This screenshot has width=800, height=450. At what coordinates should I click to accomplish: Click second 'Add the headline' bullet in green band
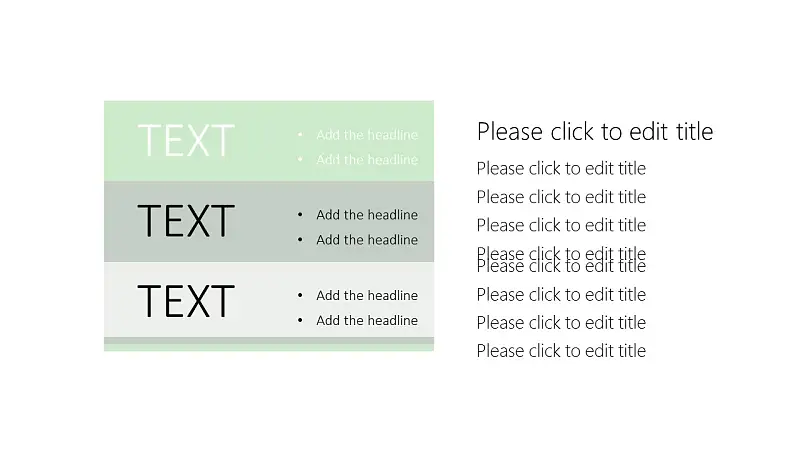(367, 159)
